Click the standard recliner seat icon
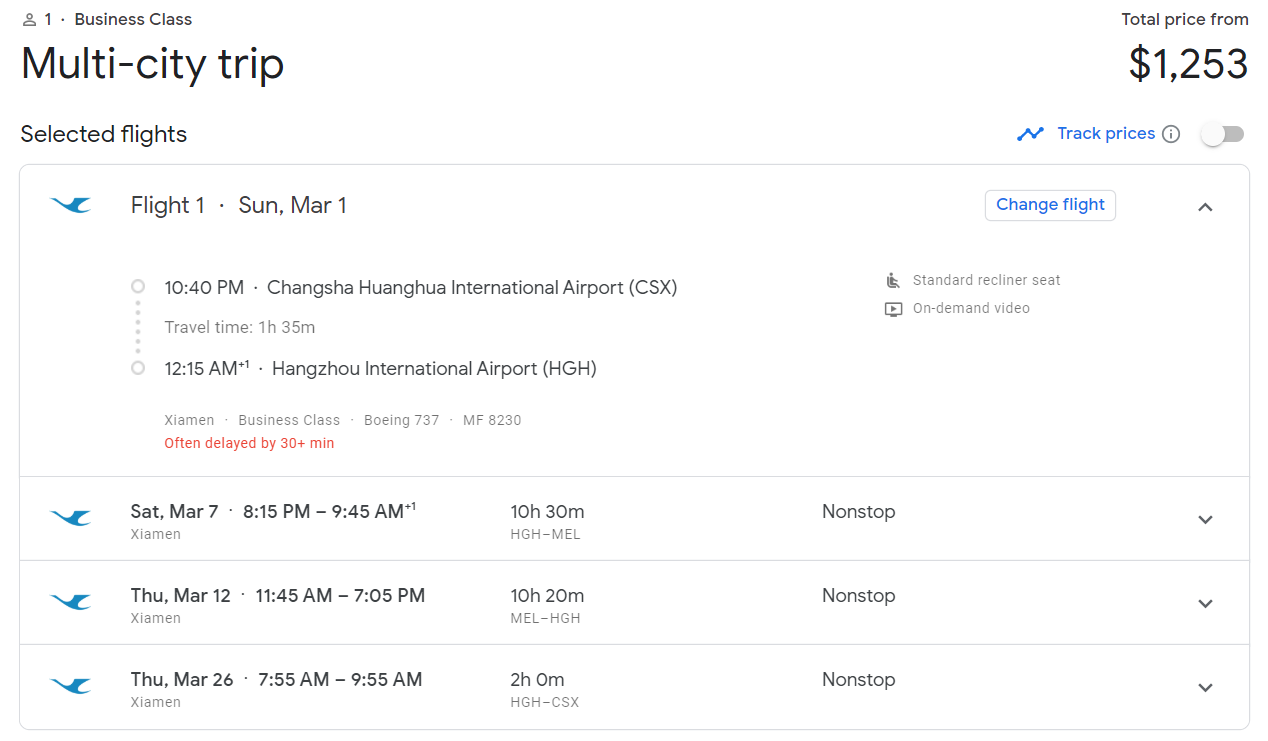1268x741 pixels. (893, 281)
